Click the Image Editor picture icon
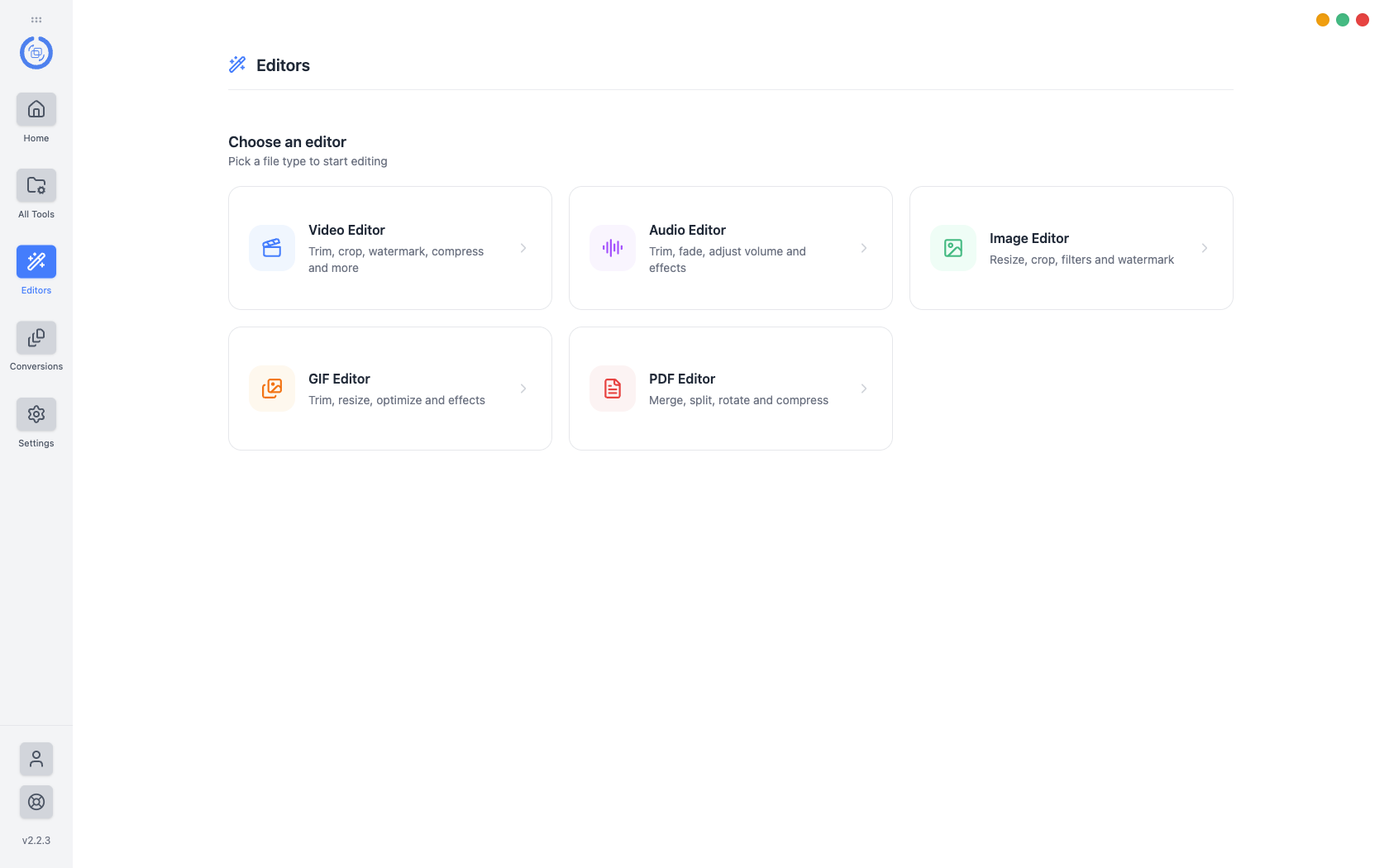1389x868 pixels. 953,248
